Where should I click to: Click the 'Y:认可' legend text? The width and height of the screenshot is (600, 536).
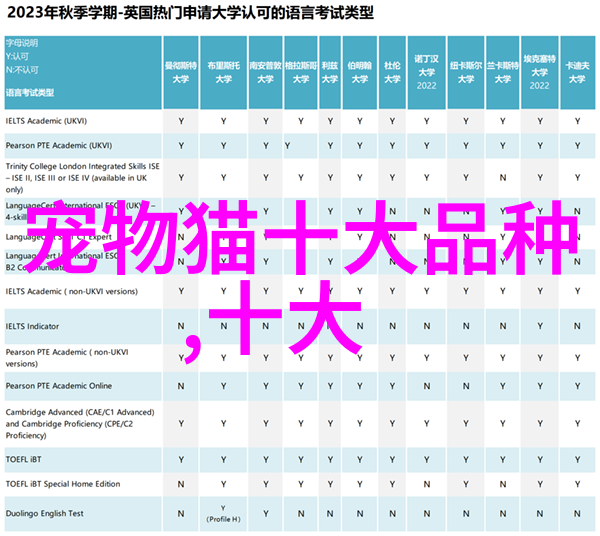(17, 57)
